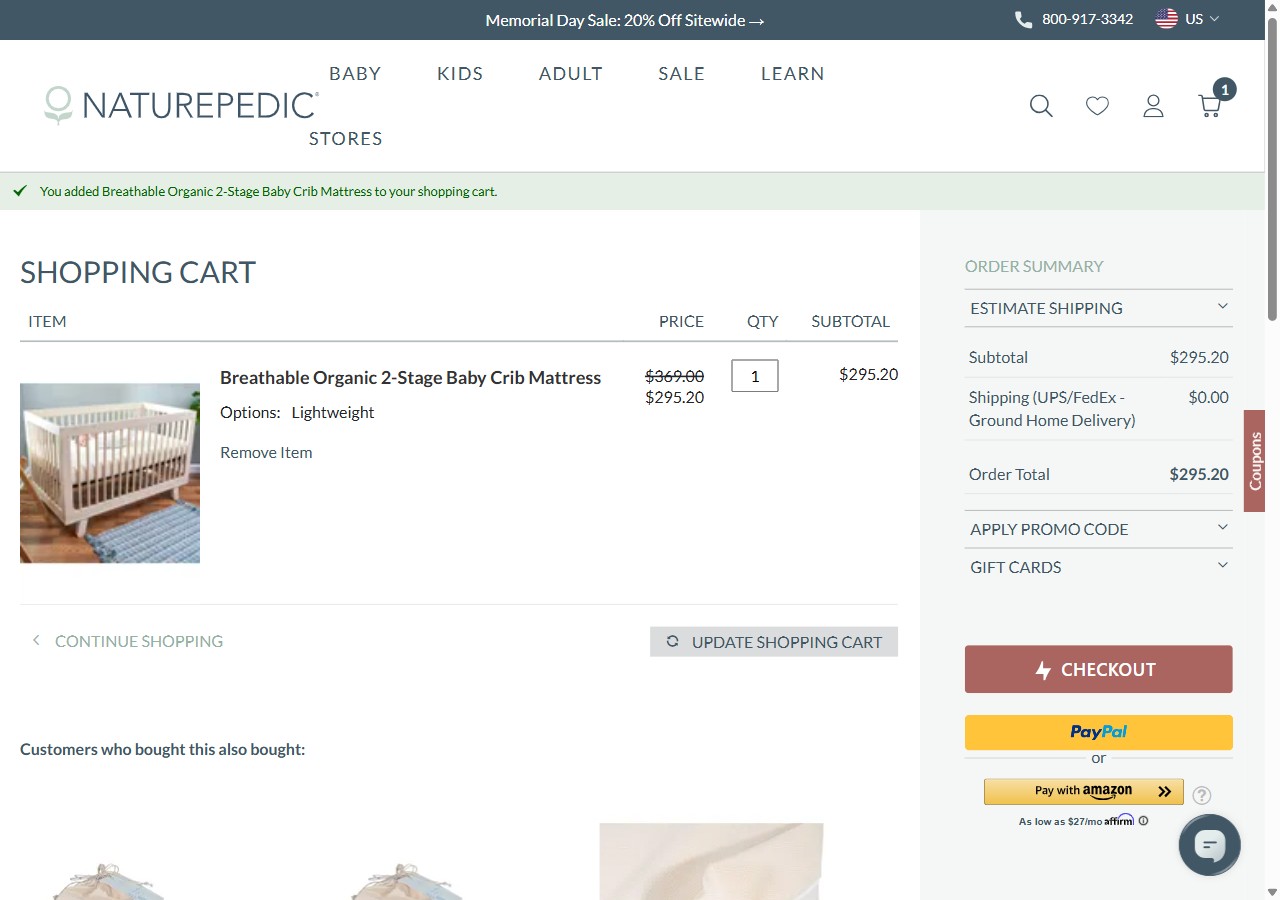Click the struck-through $369.00 price
The height and width of the screenshot is (900, 1280).
click(x=674, y=376)
